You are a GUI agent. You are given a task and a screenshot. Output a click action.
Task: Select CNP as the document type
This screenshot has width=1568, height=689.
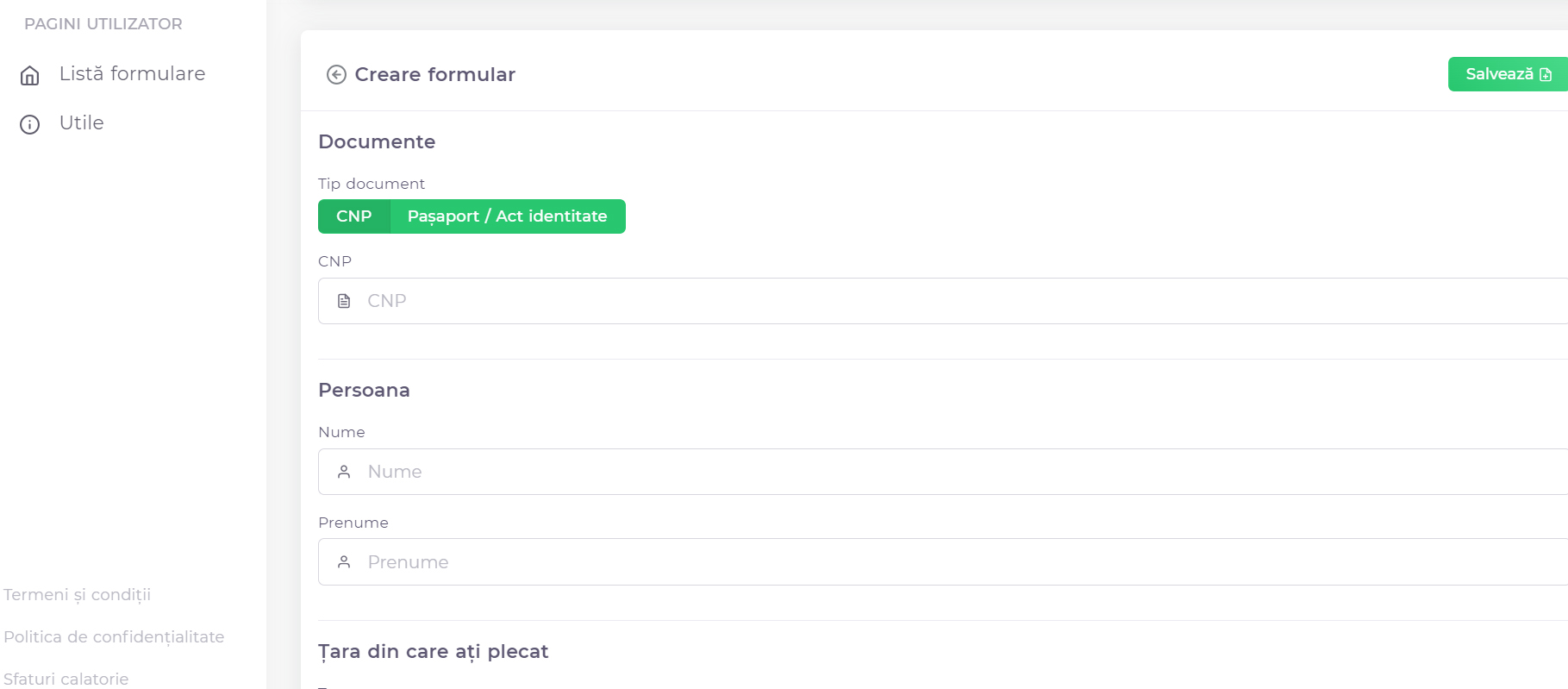pyautogui.click(x=353, y=216)
